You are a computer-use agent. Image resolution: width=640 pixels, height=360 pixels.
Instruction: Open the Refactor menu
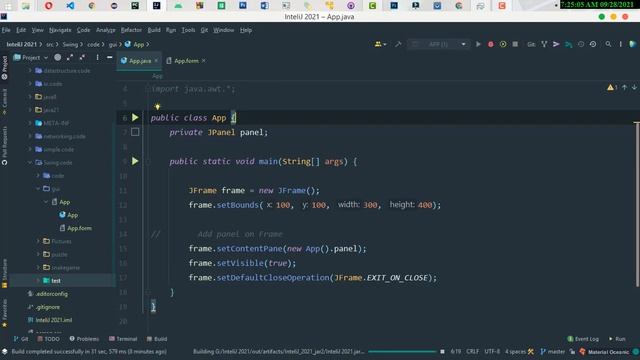tap(131, 30)
